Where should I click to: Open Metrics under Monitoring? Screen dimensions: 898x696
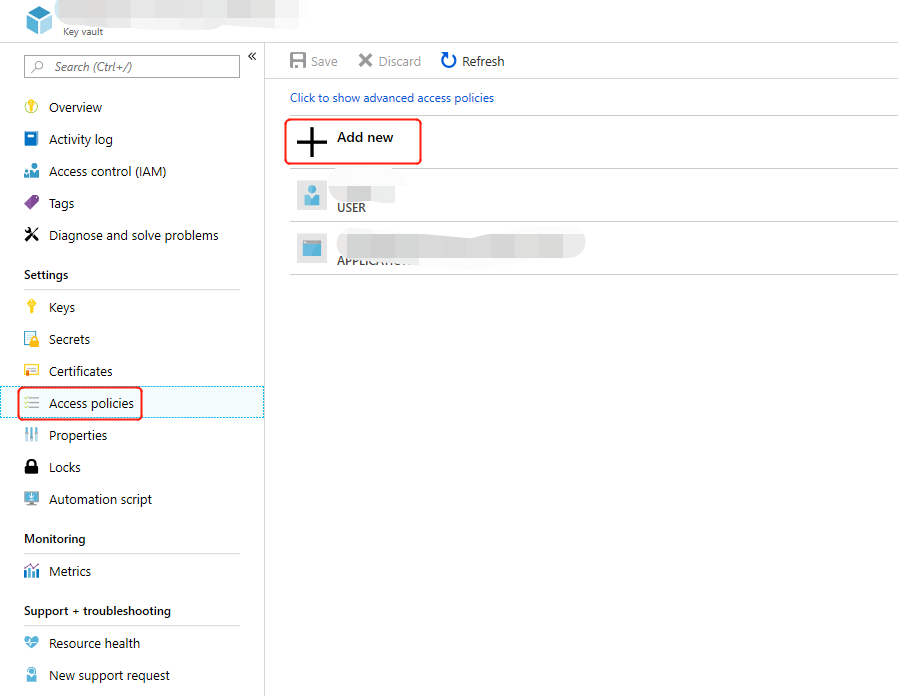[x=70, y=571]
